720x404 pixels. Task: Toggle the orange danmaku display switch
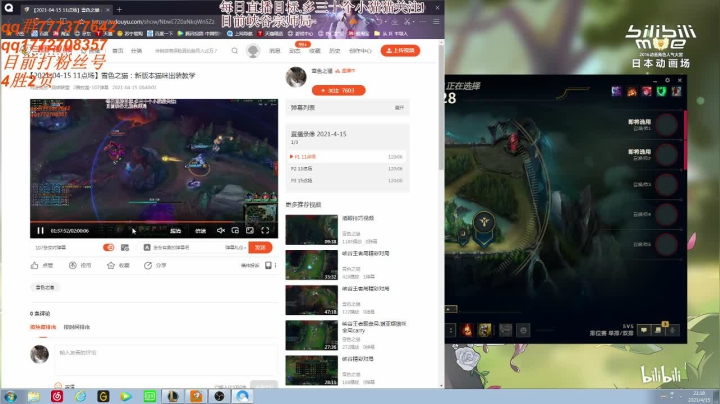[109, 247]
